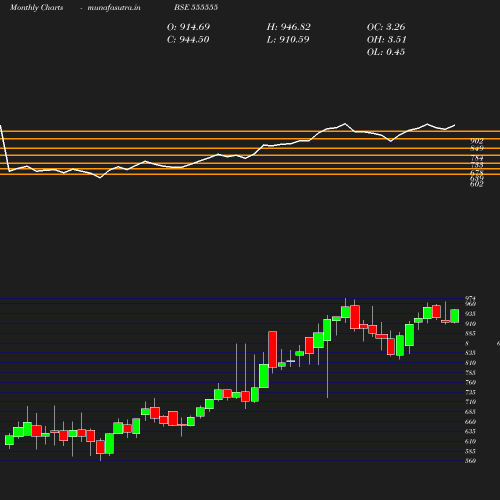Click the "BSE 555555" ticker label
This screenshot has width=500, height=500.
pos(196,7)
